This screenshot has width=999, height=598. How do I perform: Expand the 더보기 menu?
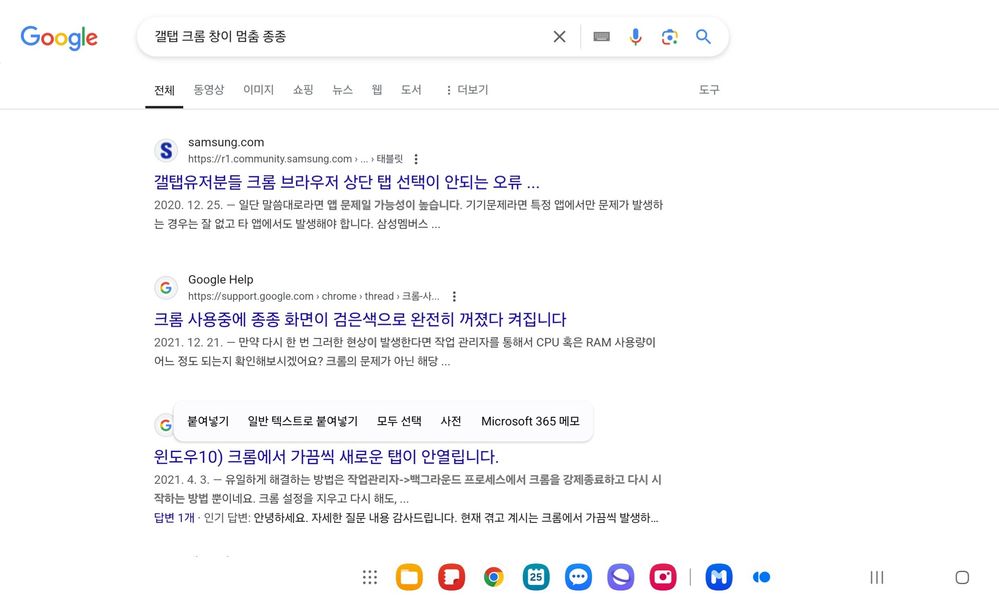click(467, 90)
